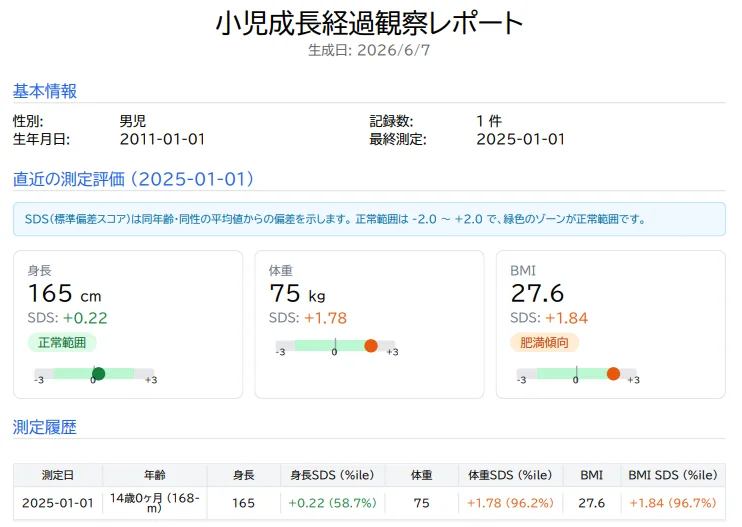Select the 性別 label
742x527 pixels.
(x=28, y=121)
